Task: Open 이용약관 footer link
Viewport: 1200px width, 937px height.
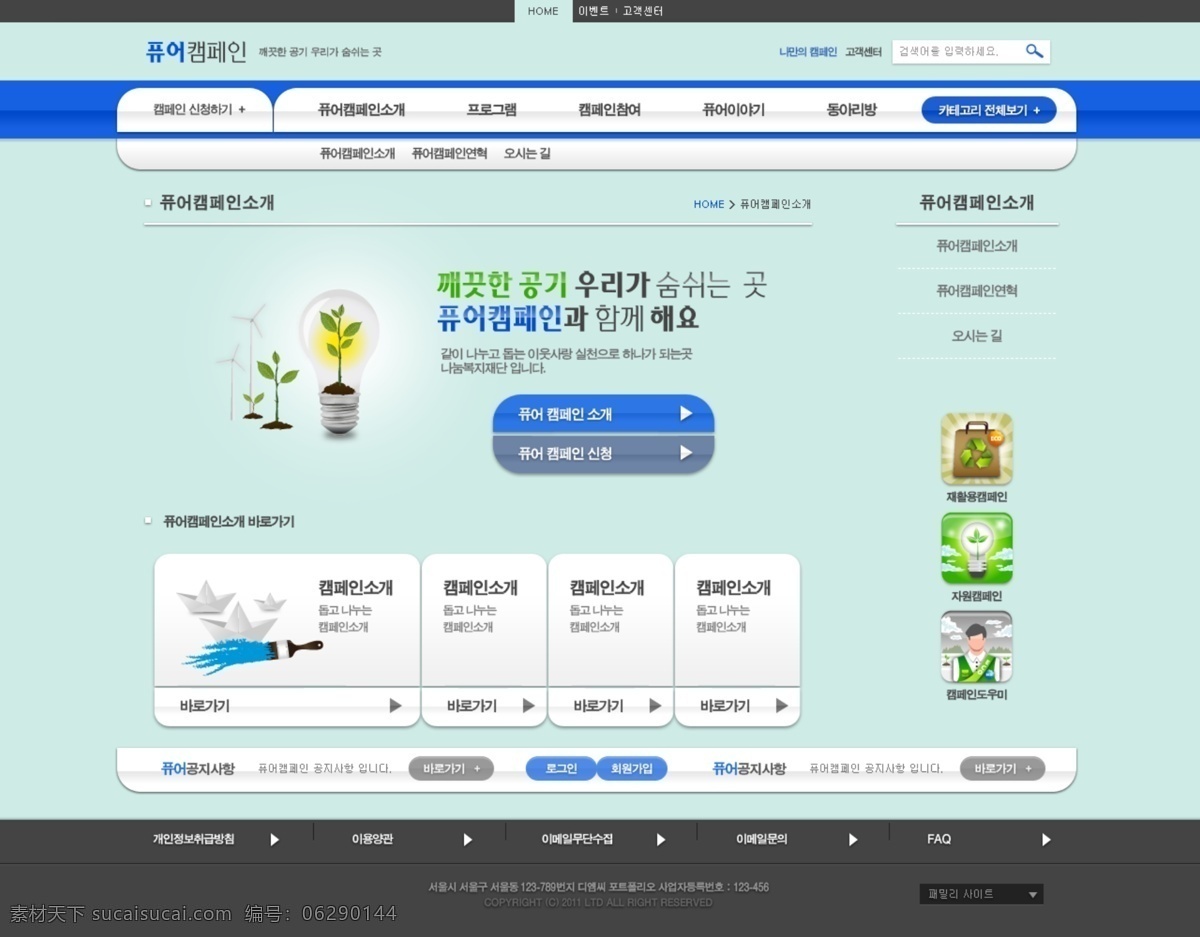Action: click(372, 840)
